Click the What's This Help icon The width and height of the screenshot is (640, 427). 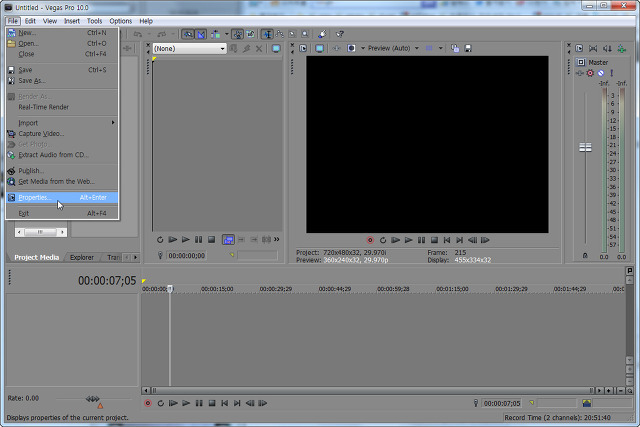click(340, 34)
